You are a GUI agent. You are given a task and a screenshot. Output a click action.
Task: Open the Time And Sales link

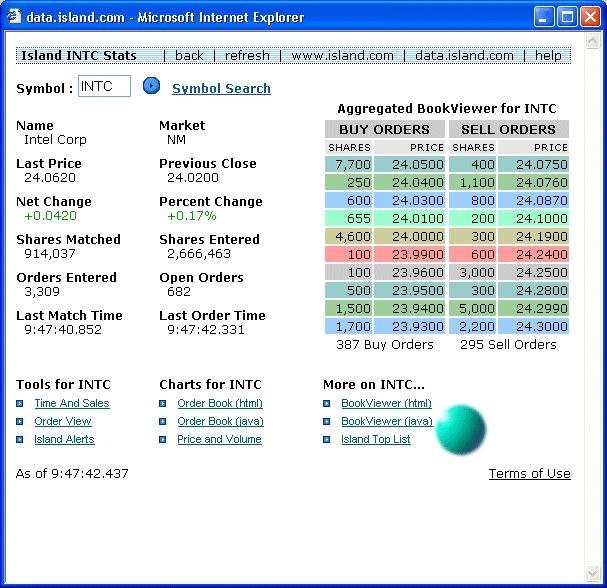click(x=72, y=403)
